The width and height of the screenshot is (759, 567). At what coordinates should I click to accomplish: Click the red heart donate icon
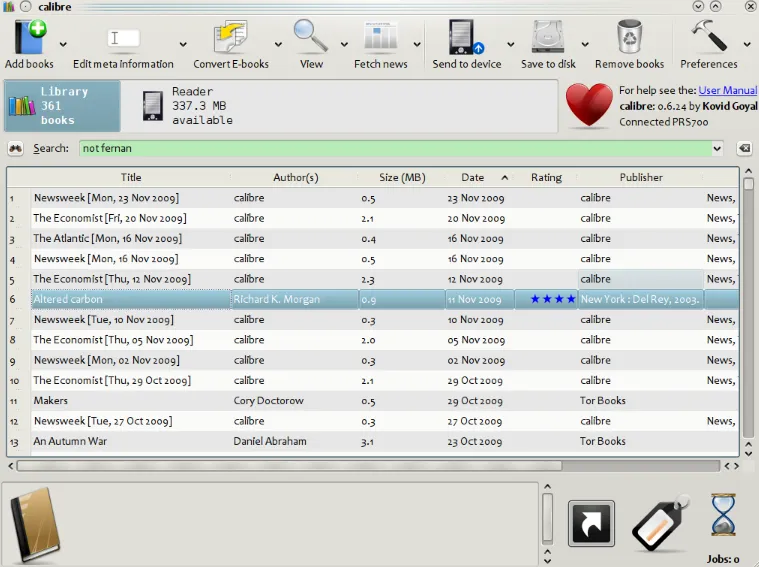589,105
